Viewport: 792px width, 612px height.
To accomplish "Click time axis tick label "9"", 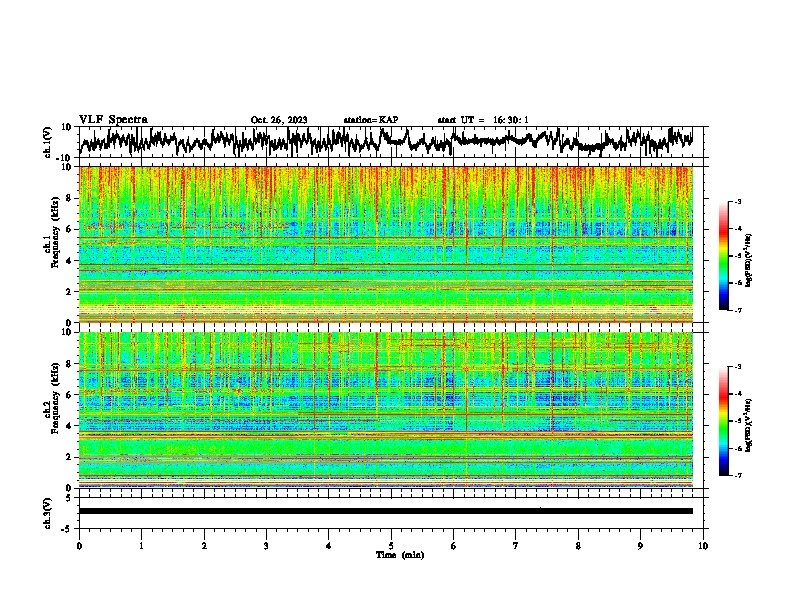I will coord(640,546).
